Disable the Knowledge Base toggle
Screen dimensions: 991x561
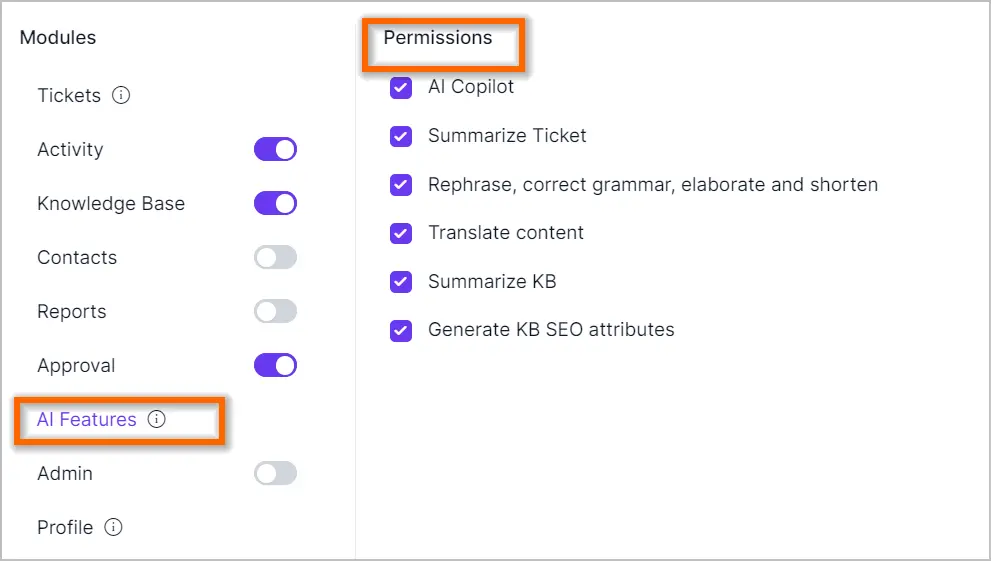tap(276, 203)
